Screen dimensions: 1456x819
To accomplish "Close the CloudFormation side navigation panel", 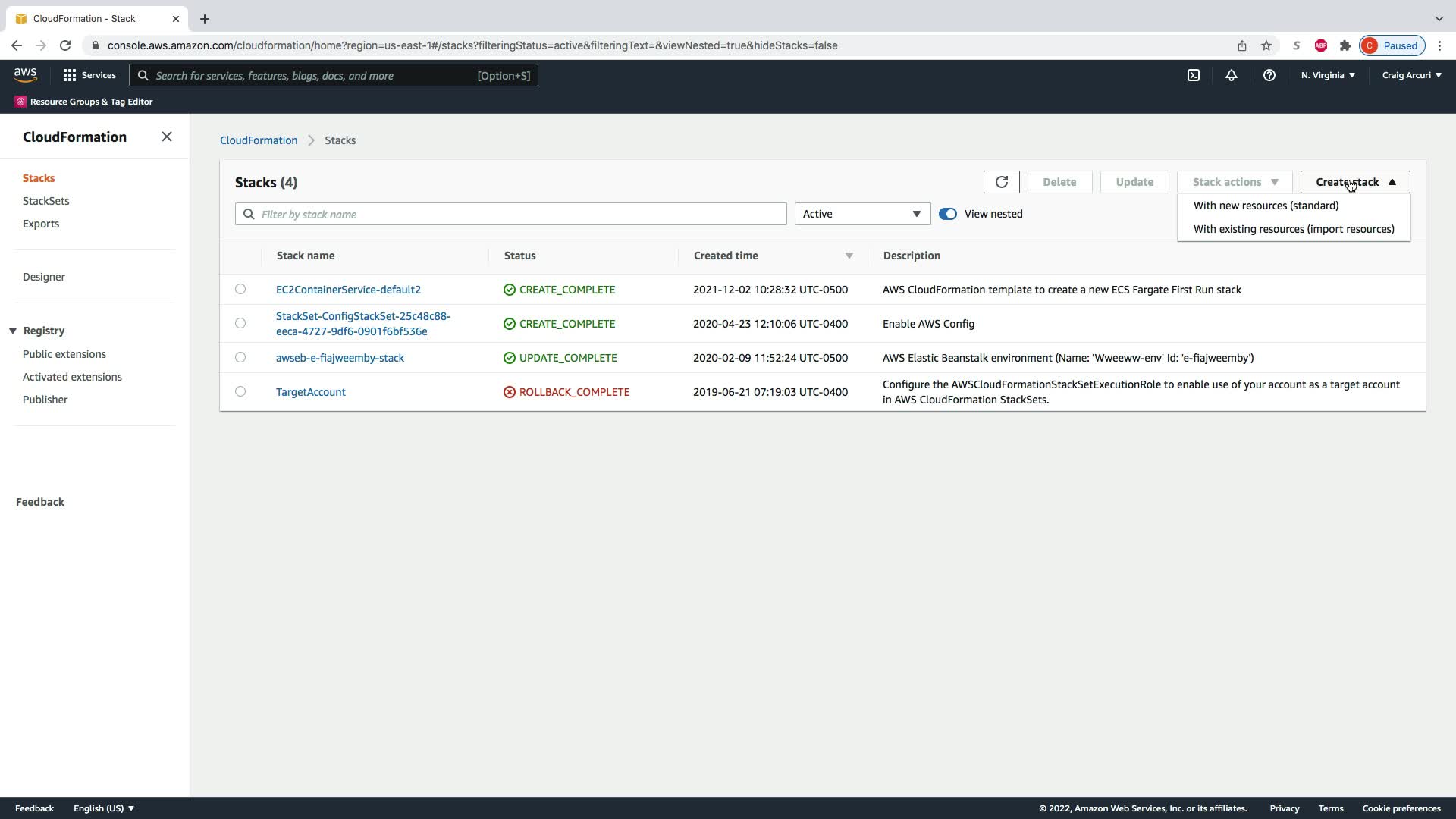I will (167, 136).
